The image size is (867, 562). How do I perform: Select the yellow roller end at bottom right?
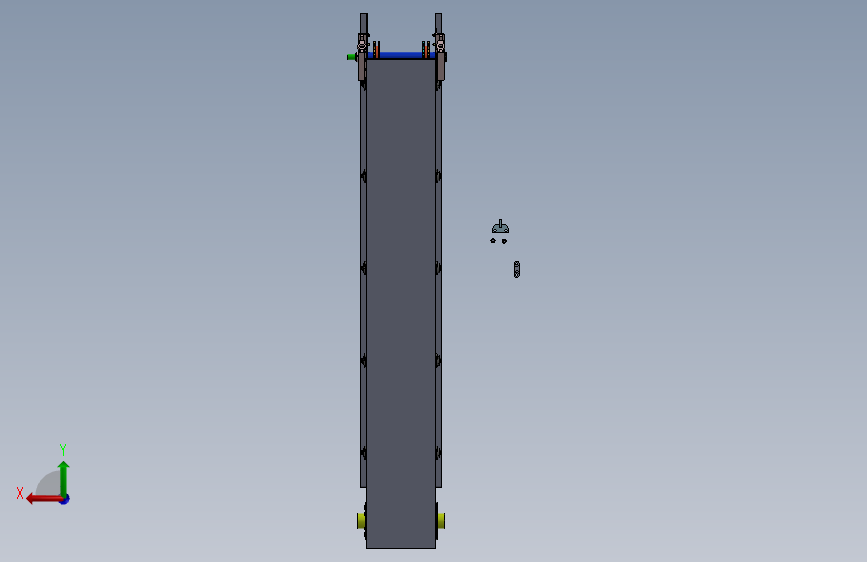(x=441, y=521)
